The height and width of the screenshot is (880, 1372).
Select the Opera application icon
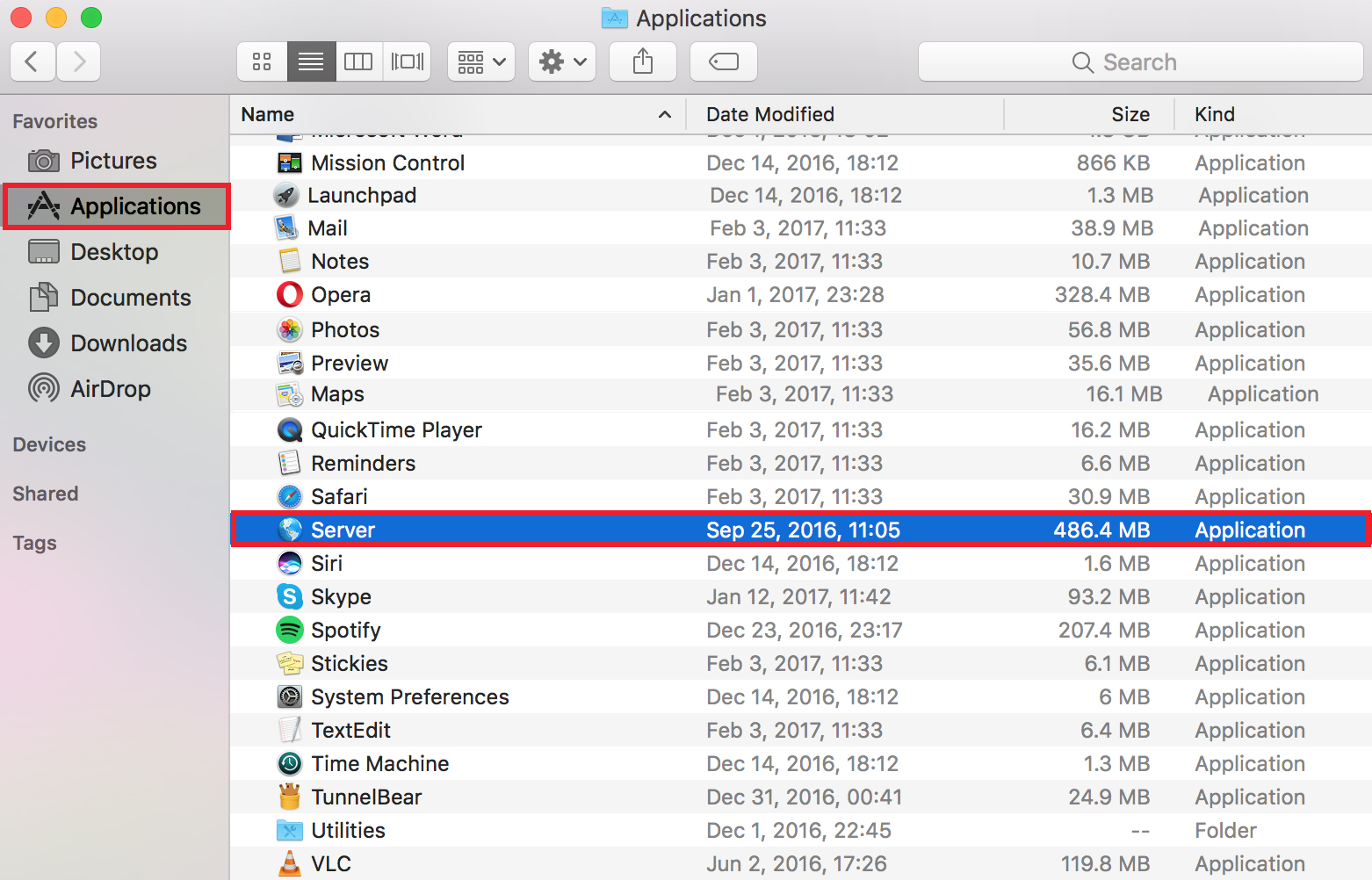(289, 295)
